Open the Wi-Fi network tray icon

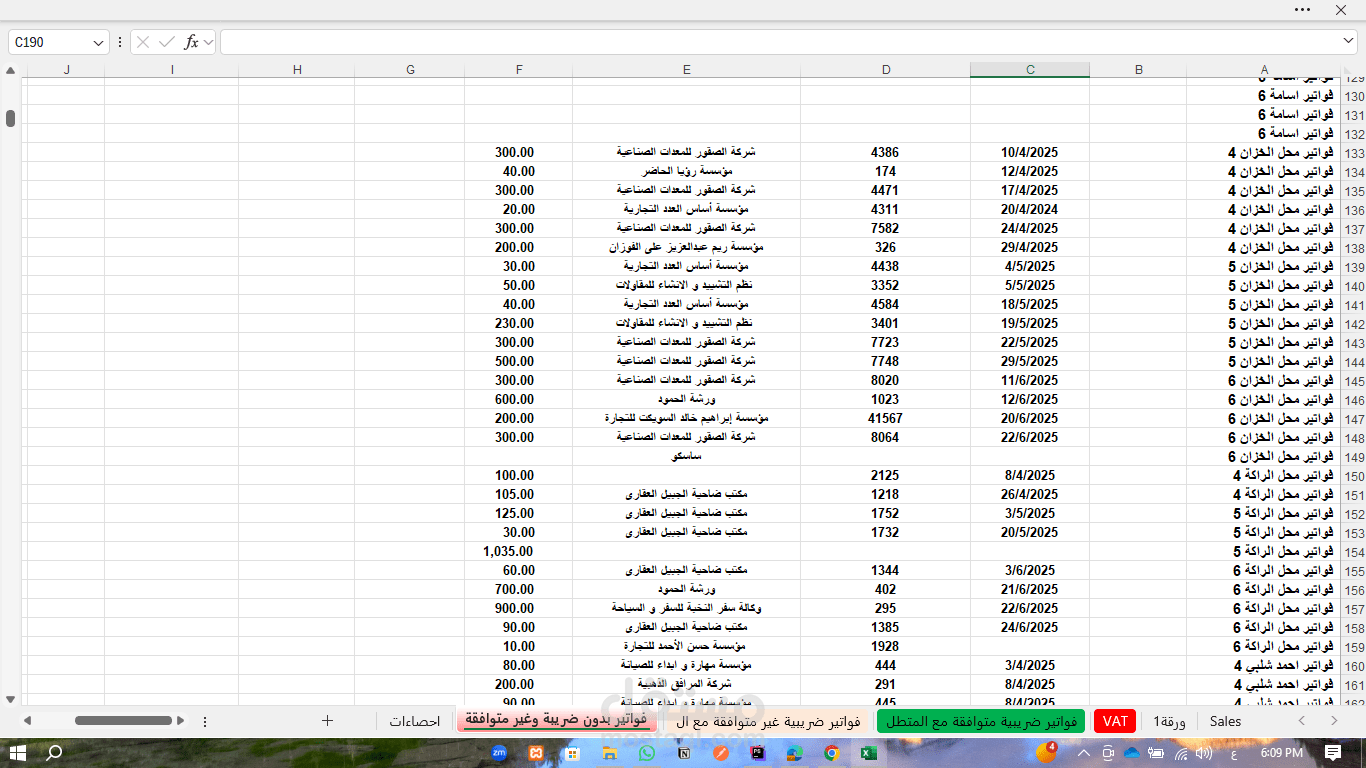coord(1181,753)
